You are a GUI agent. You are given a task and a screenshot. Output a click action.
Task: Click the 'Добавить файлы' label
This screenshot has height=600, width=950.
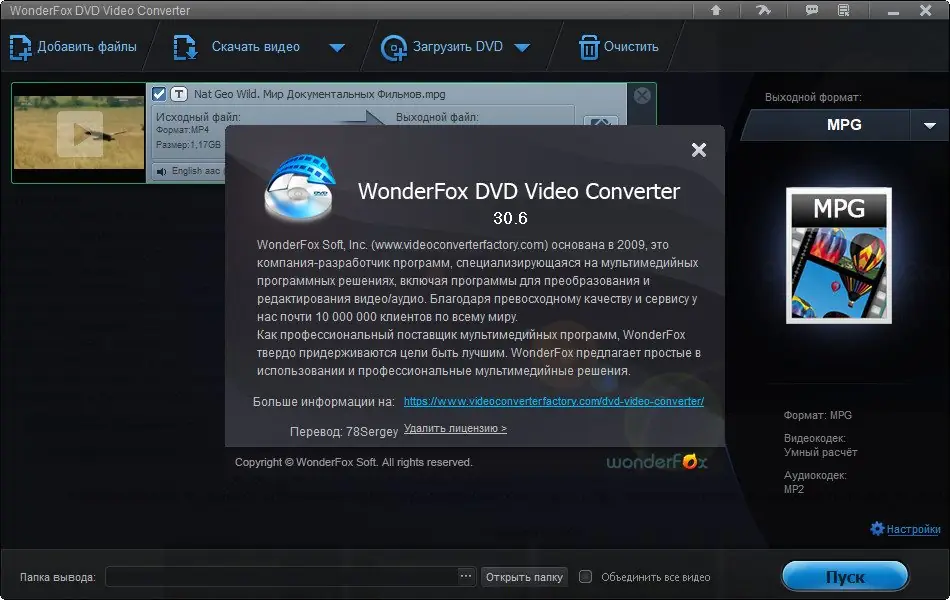pyautogui.click(x=87, y=47)
